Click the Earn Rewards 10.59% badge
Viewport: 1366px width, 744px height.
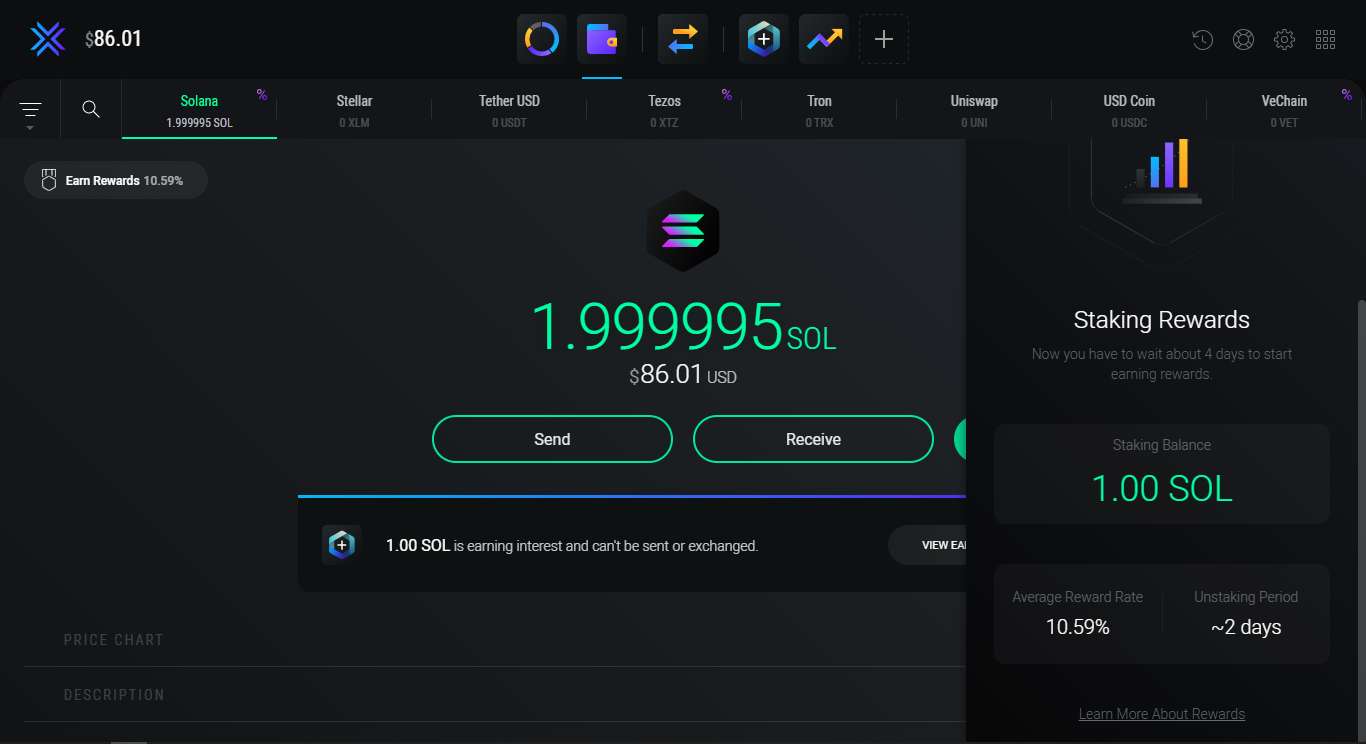[116, 181]
